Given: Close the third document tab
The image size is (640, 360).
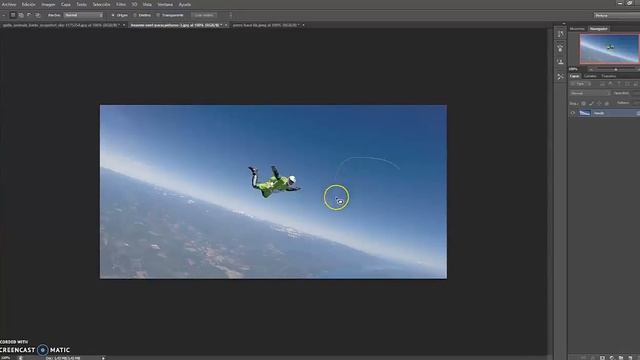Looking at the screenshot, I should click(x=303, y=25).
